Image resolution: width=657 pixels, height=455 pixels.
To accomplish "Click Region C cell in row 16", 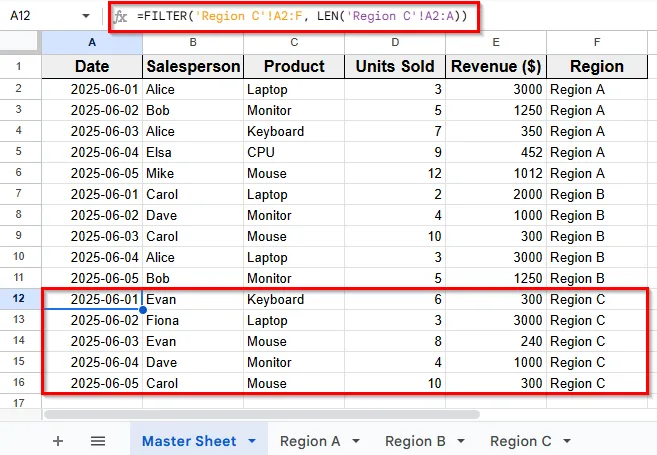I will click(597, 383).
